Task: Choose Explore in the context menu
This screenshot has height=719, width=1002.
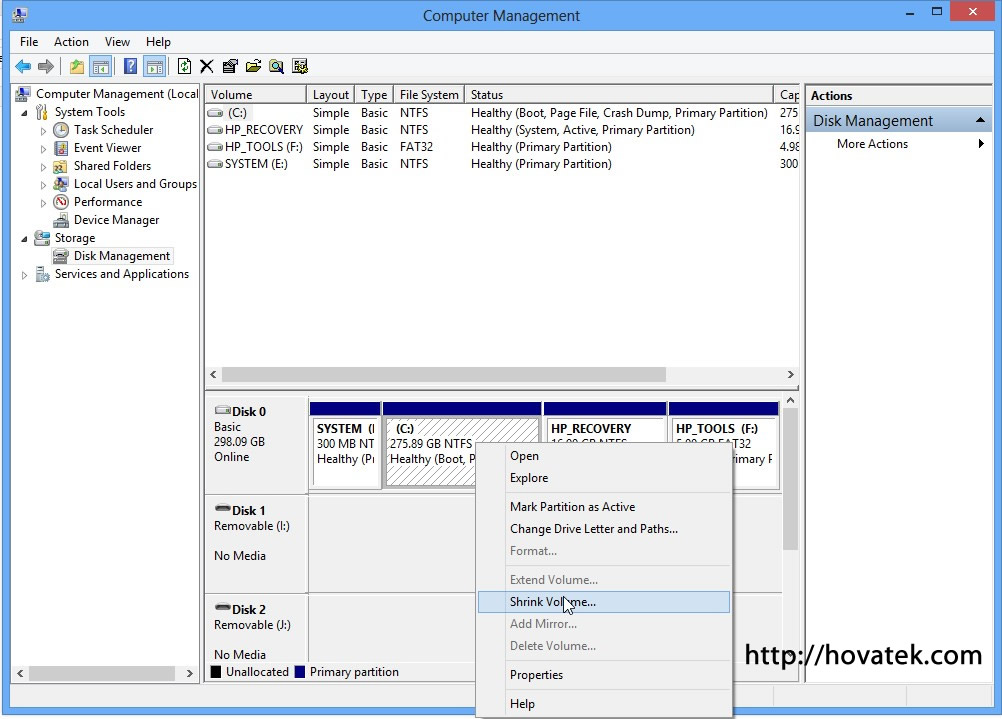Action: 603,478
